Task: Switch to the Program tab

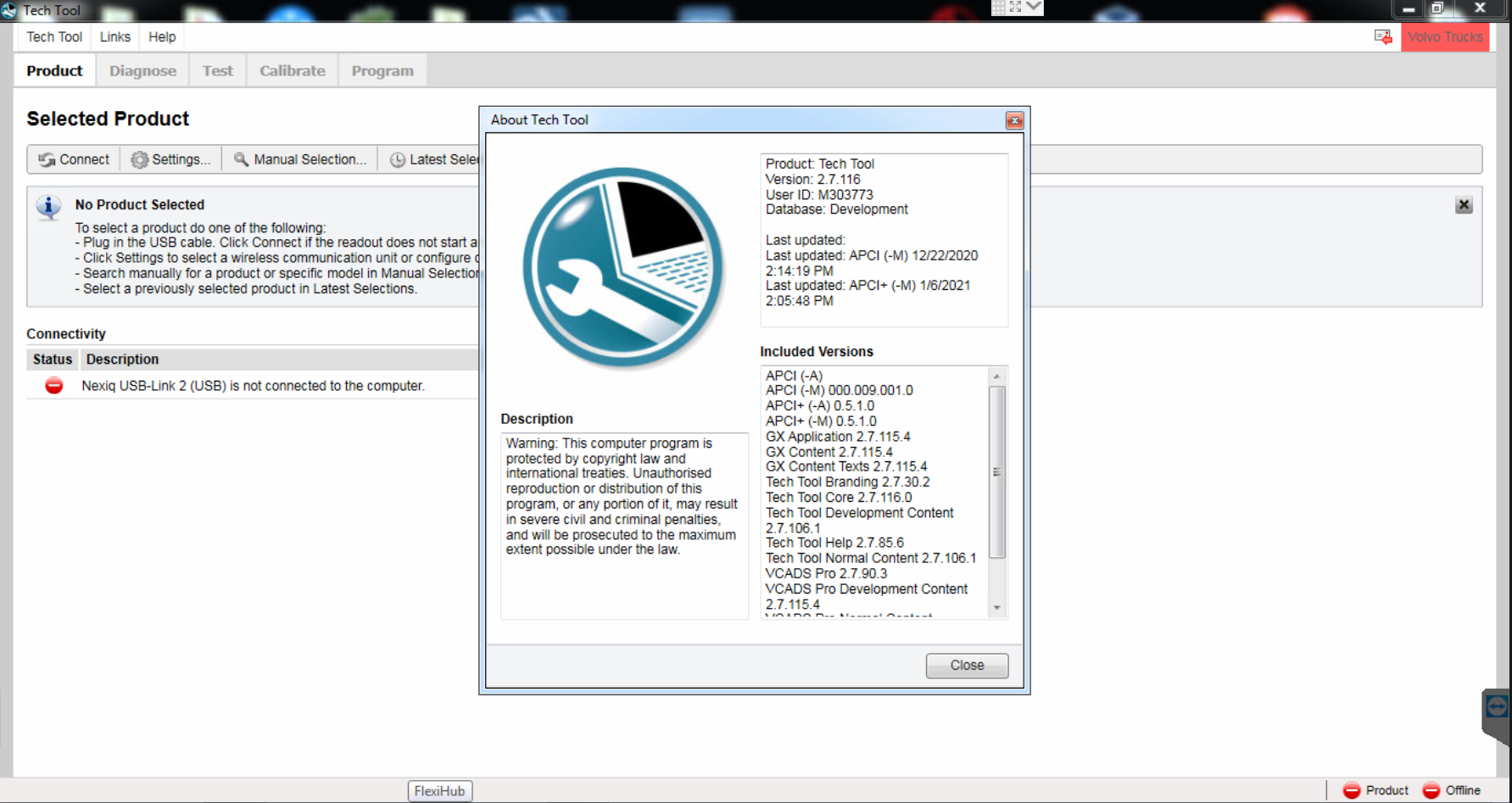Action: (x=382, y=71)
